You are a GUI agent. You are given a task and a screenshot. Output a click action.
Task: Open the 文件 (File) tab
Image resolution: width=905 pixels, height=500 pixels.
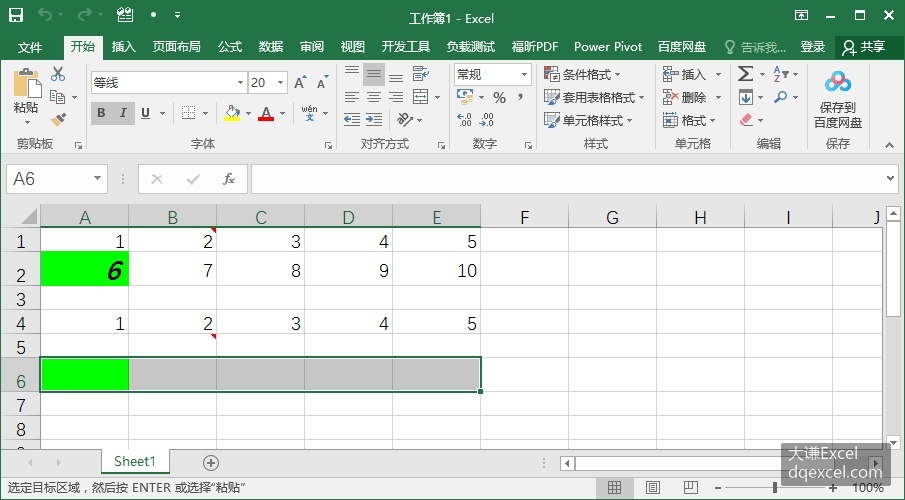point(29,47)
